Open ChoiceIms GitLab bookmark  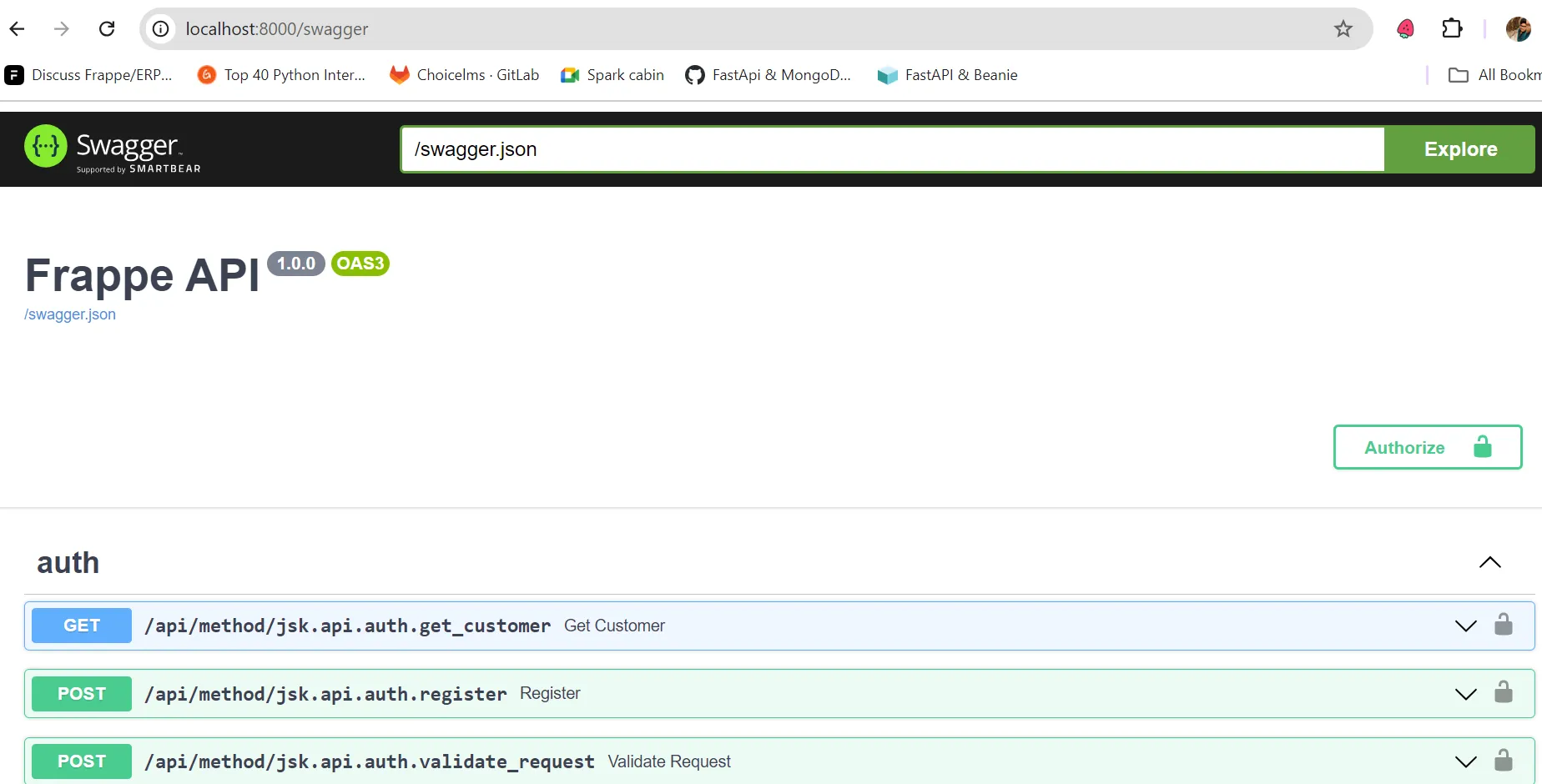pyautogui.click(x=465, y=75)
